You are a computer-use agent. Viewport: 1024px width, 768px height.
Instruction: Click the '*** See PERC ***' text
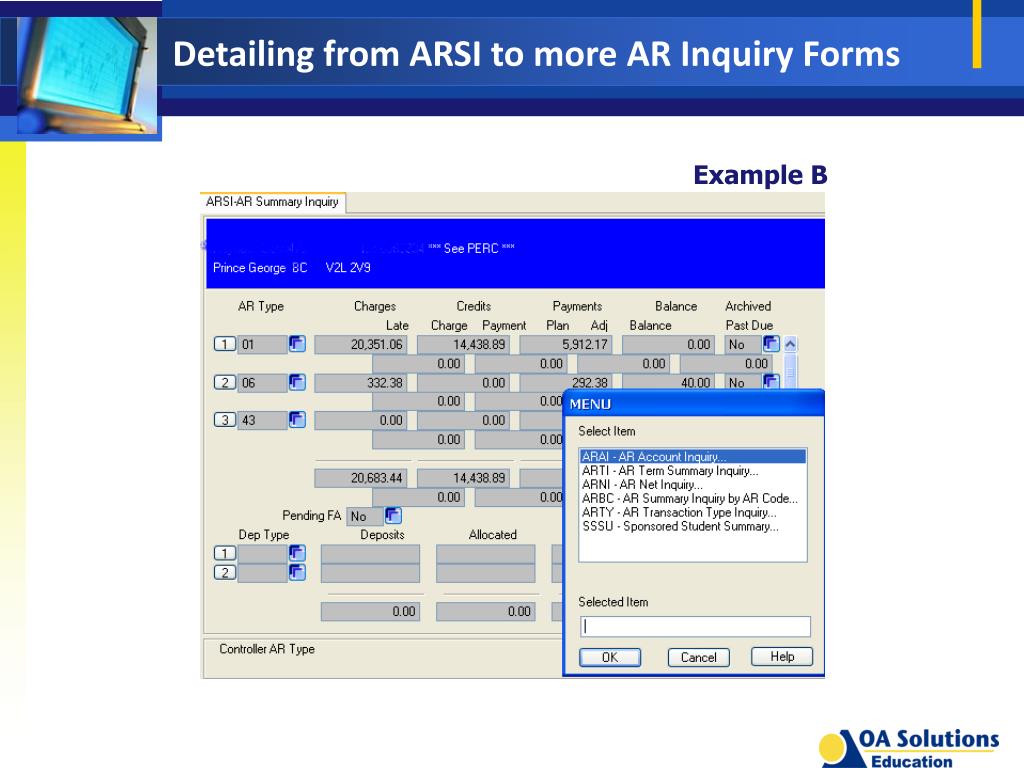point(472,248)
